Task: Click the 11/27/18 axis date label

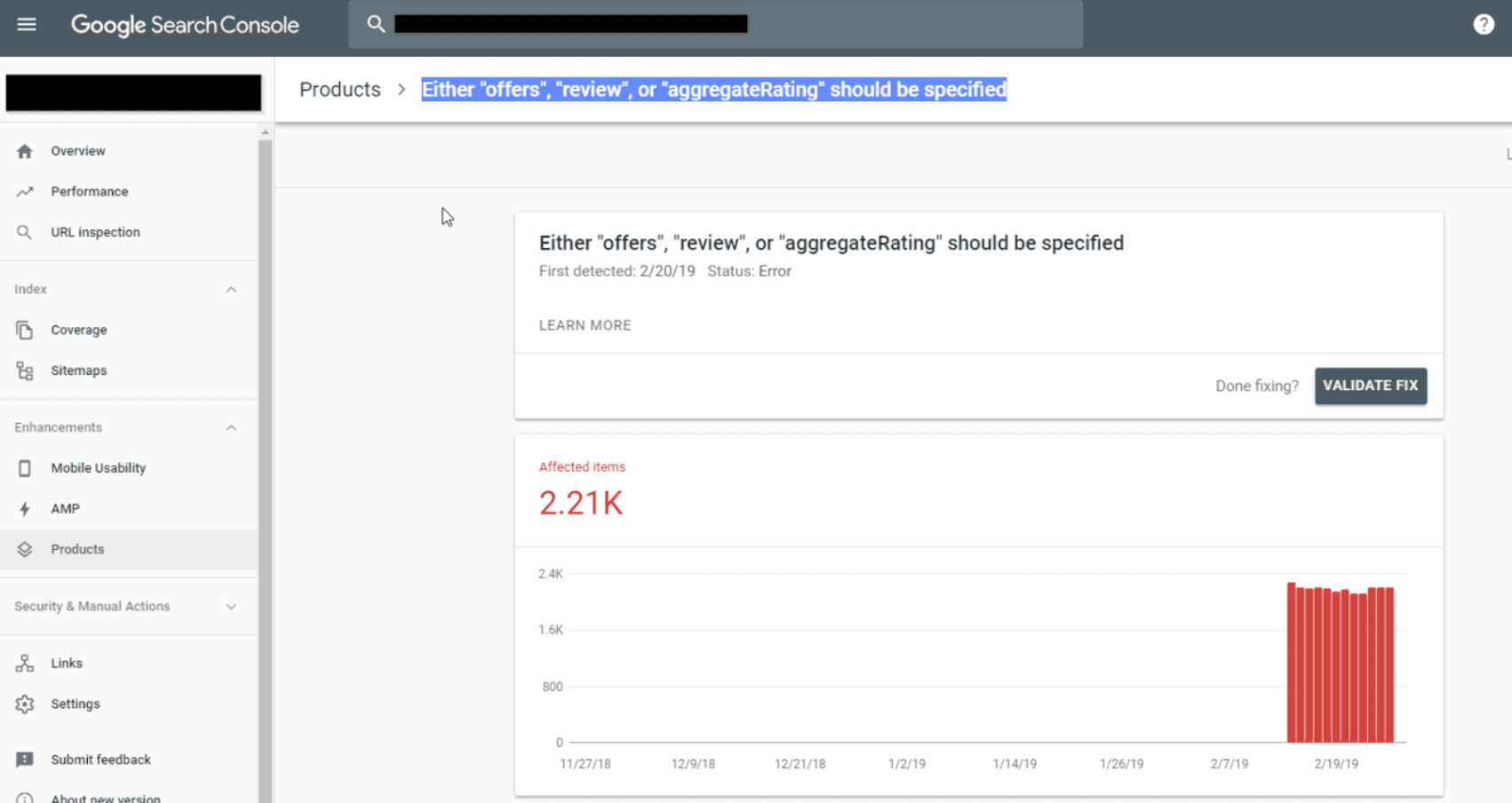Action: tap(585, 764)
